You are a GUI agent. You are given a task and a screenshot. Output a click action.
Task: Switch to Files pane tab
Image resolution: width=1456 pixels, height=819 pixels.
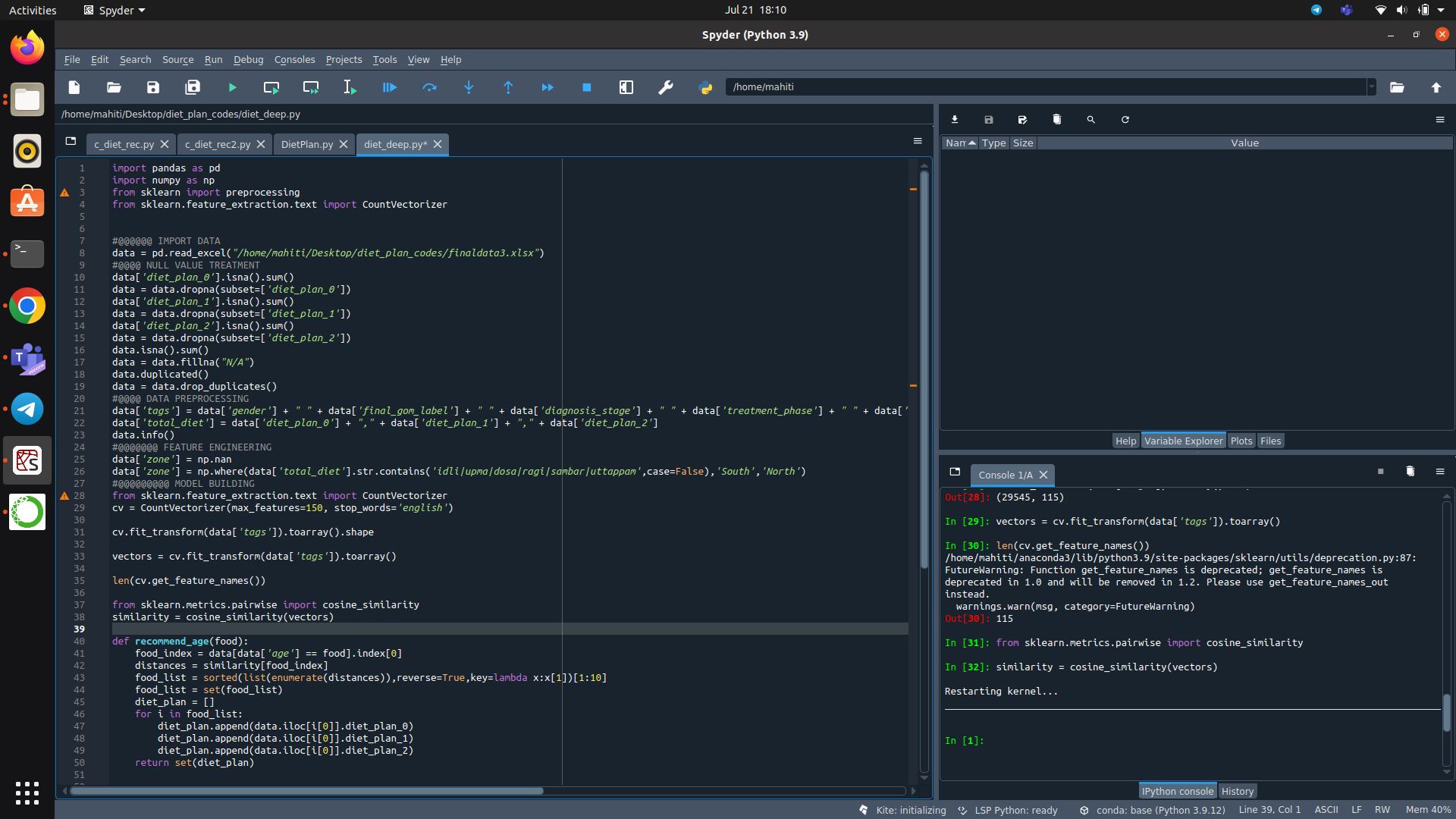[1270, 441]
